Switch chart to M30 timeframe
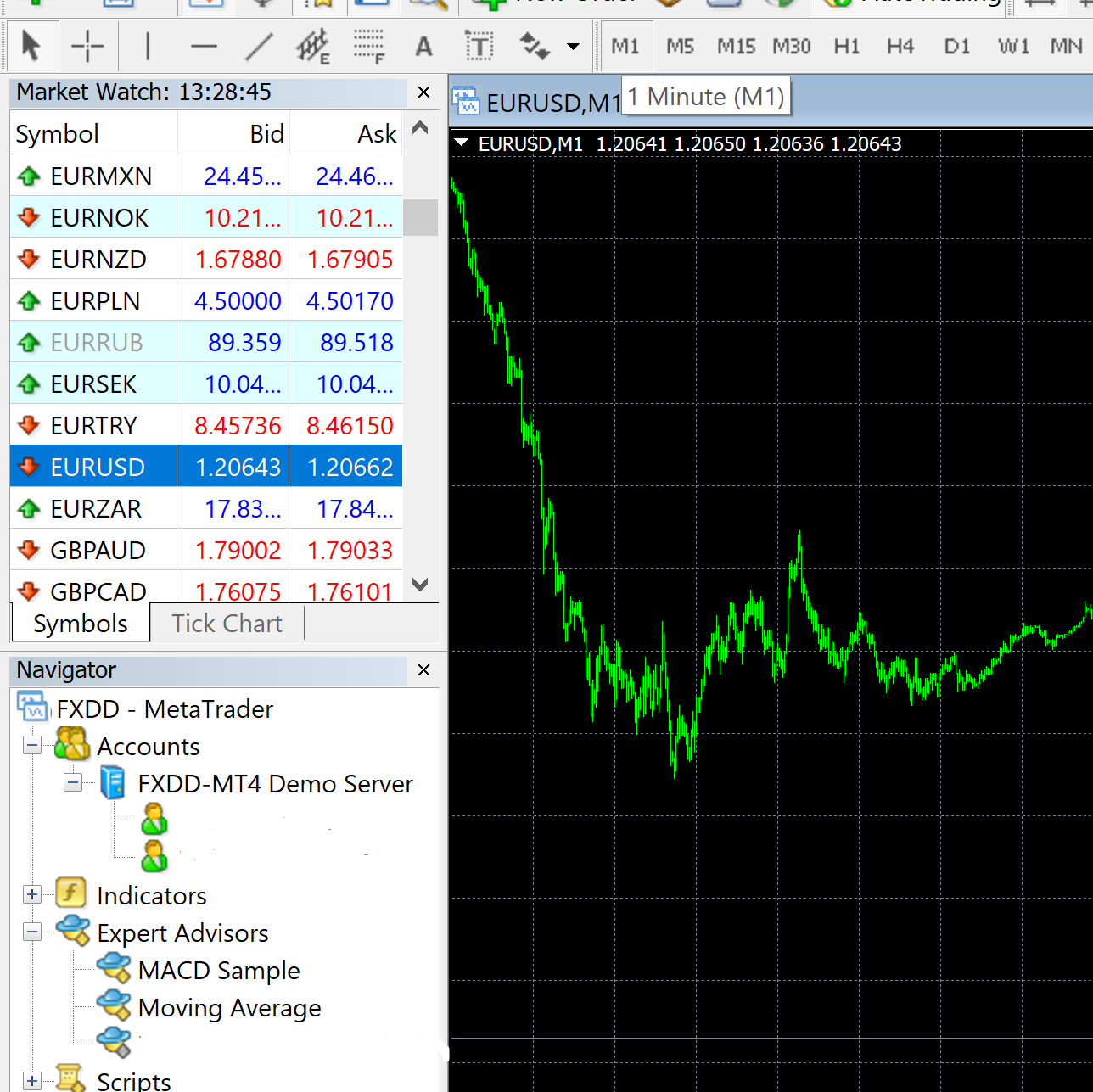Screen dimensions: 1093x1092 (792, 46)
